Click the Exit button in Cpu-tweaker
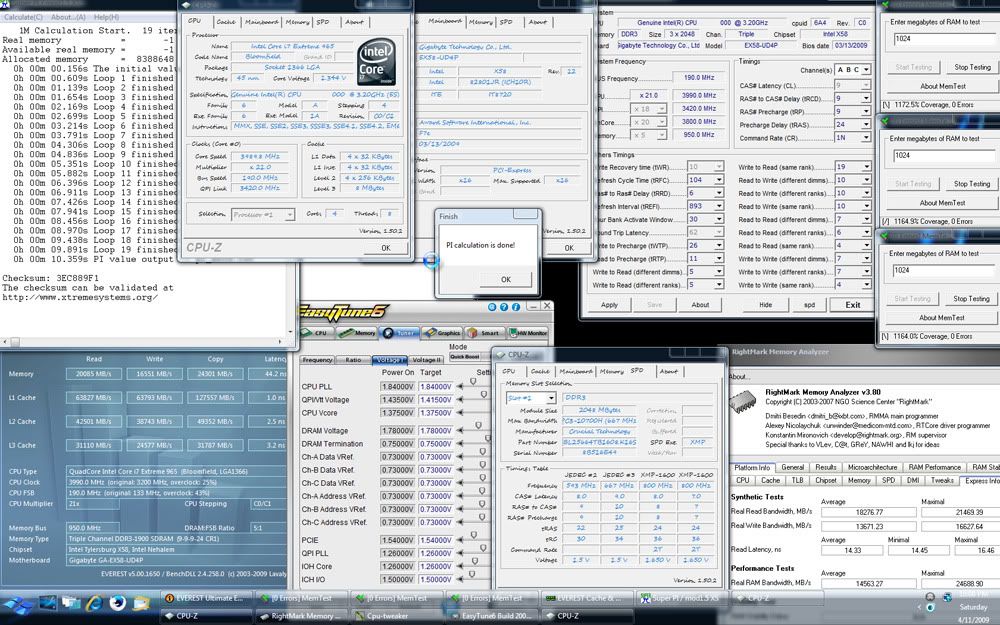Screen dimensions: 1000x625 (x=853, y=305)
